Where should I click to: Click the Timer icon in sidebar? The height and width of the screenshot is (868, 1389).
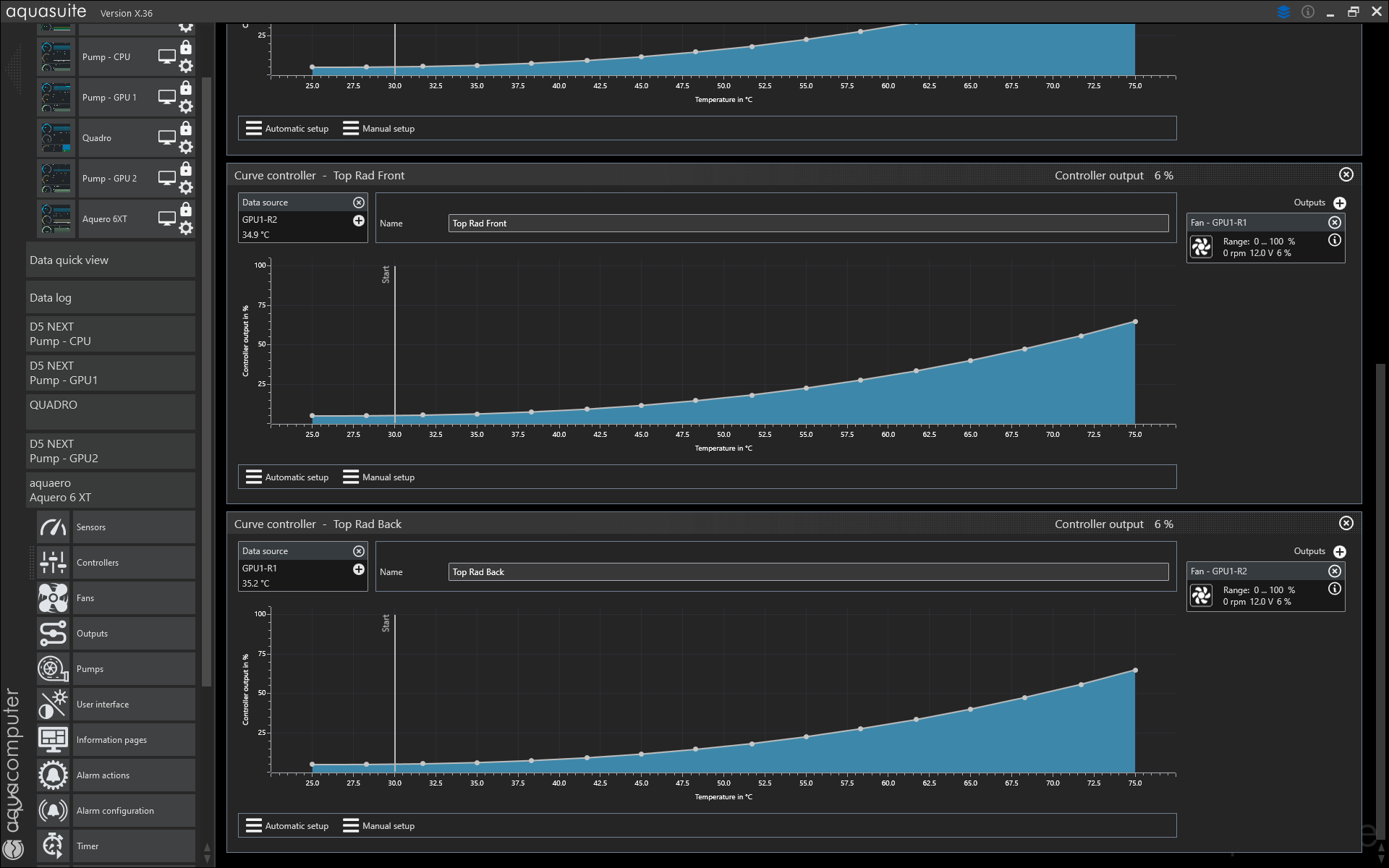[53, 846]
